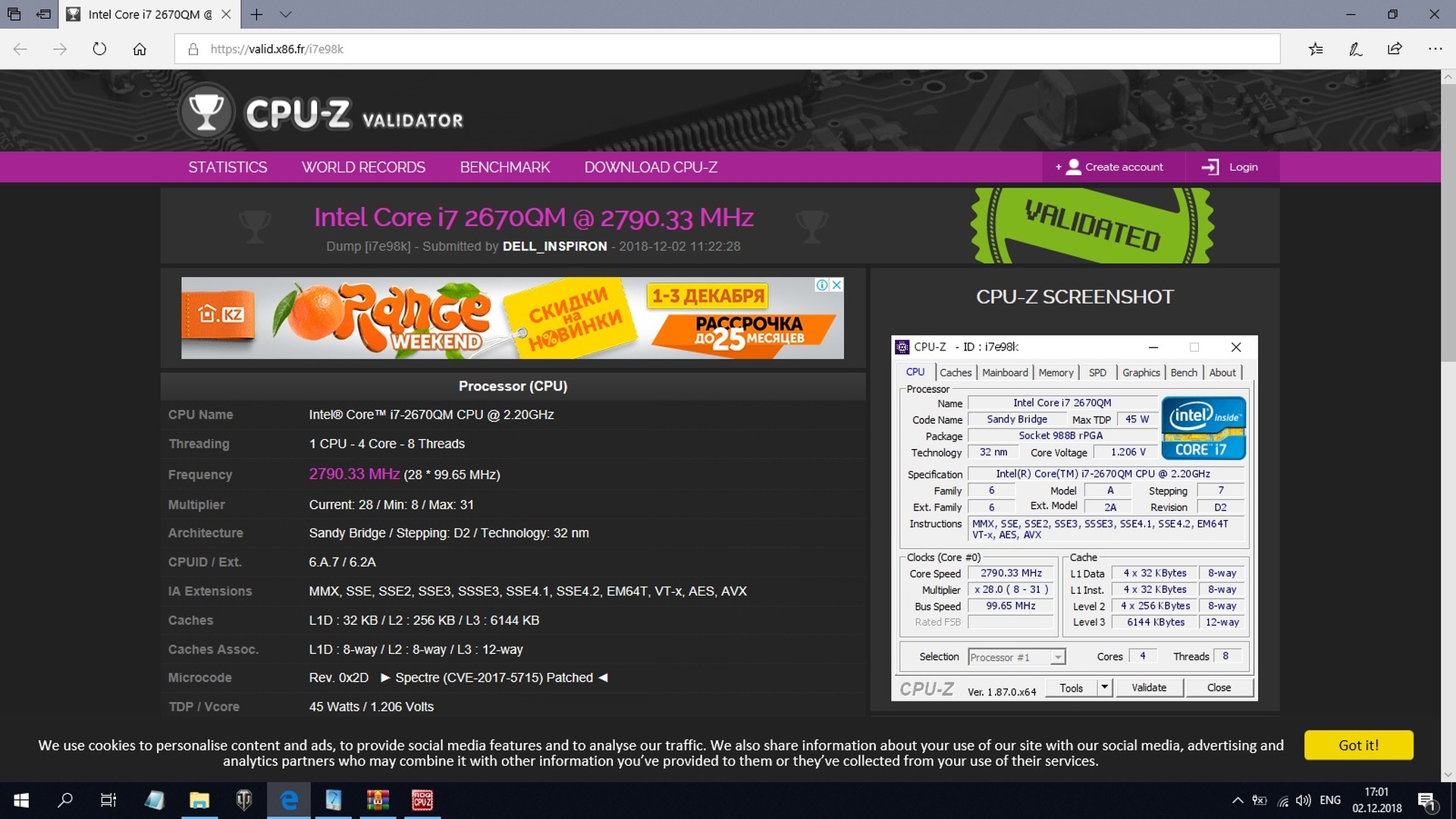Open the DOWNLOAD CPU-Z page
The height and width of the screenshot is (819, 1456).
[651, 167]
